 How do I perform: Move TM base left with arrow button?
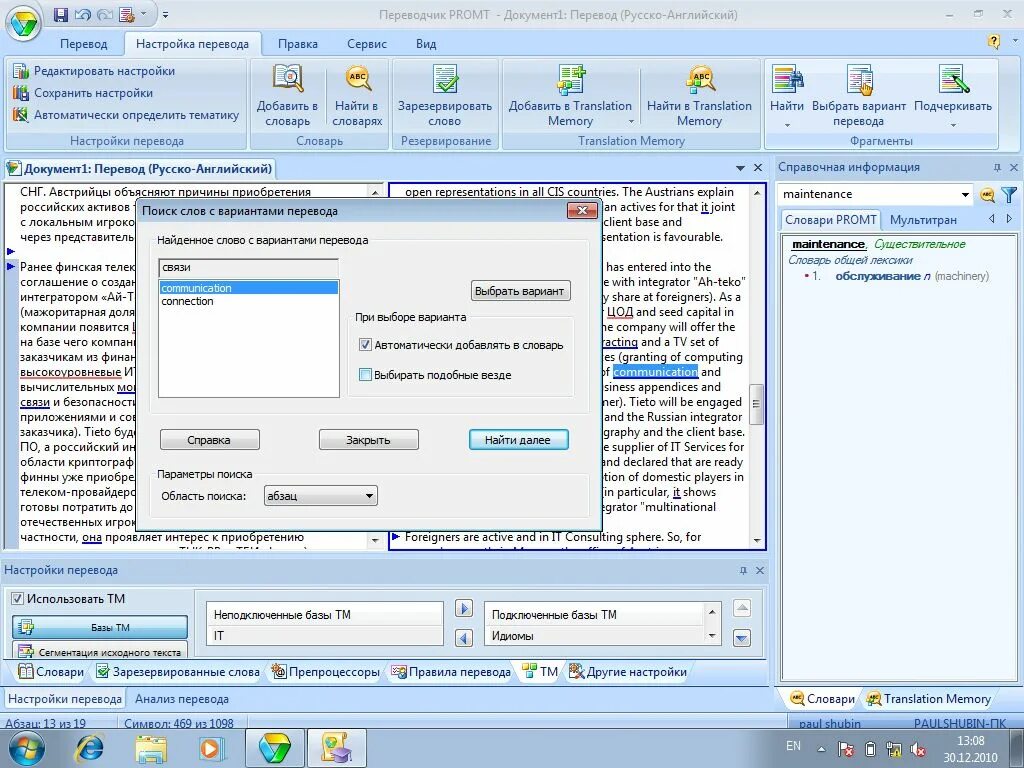click(464, 637)
